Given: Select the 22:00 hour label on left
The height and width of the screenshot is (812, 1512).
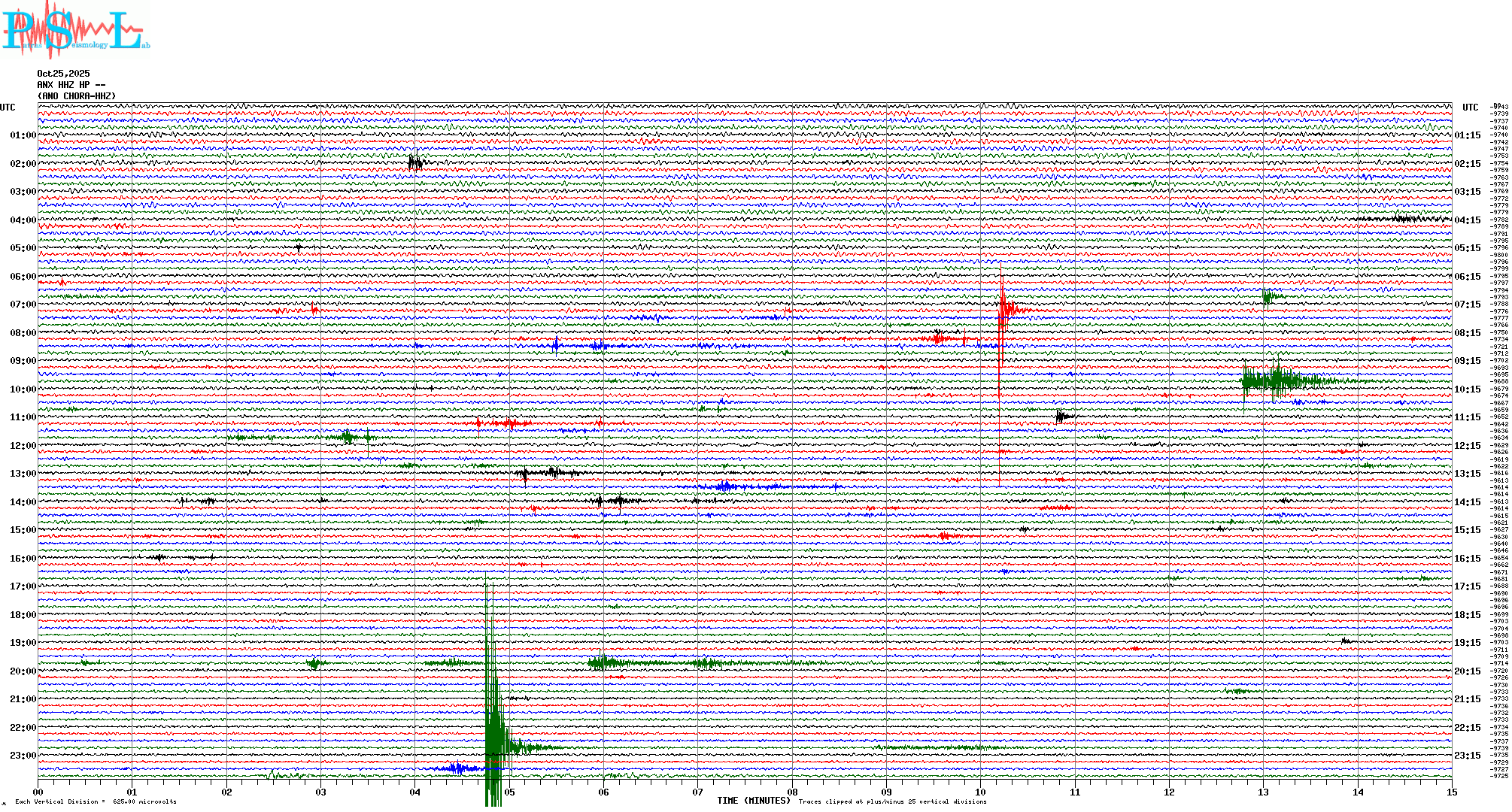Looking at the screenshot, I should pyautogui.click(x=23, y=728).
